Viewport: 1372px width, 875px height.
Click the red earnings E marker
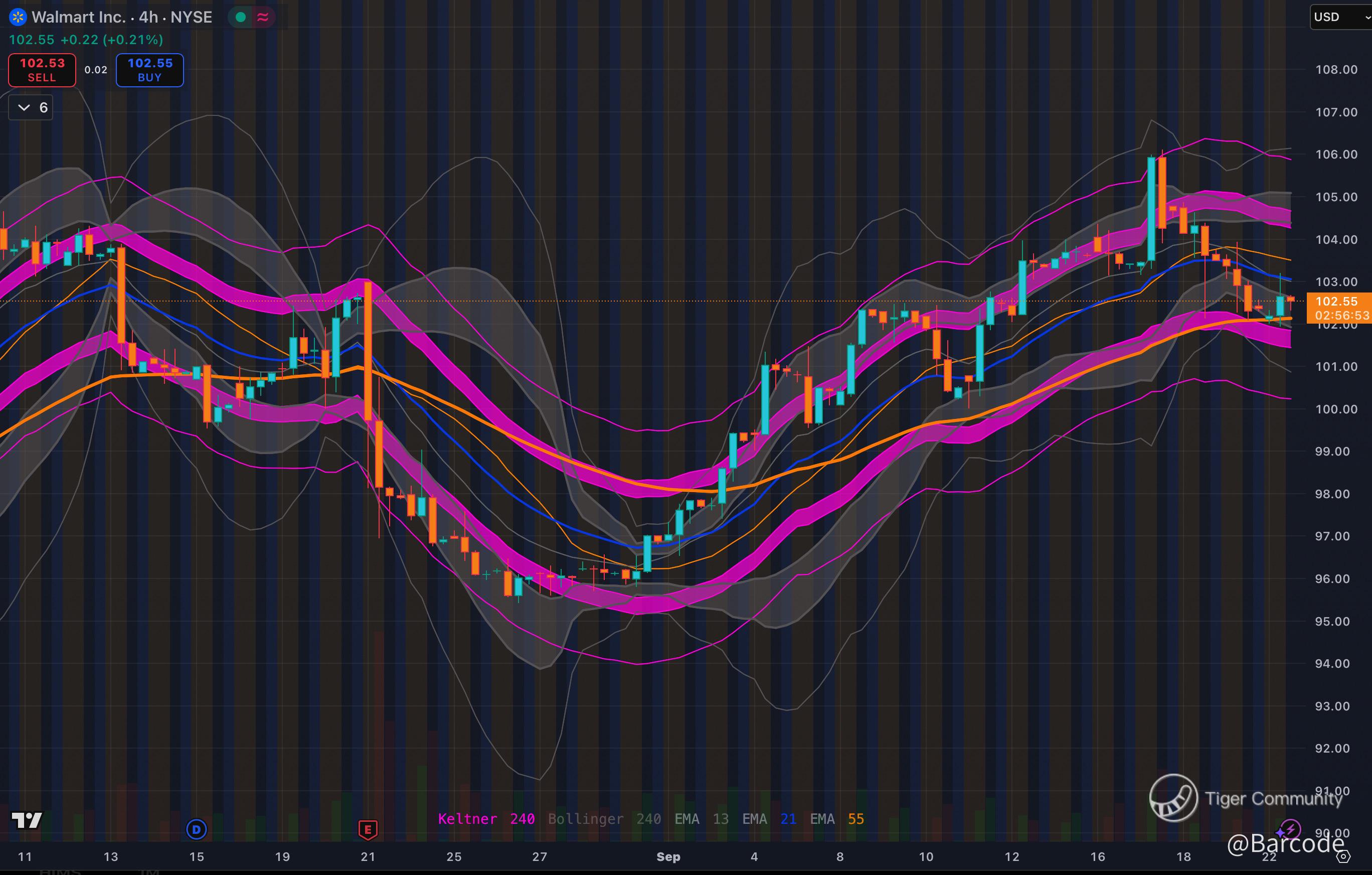click(x=368, y=829)
